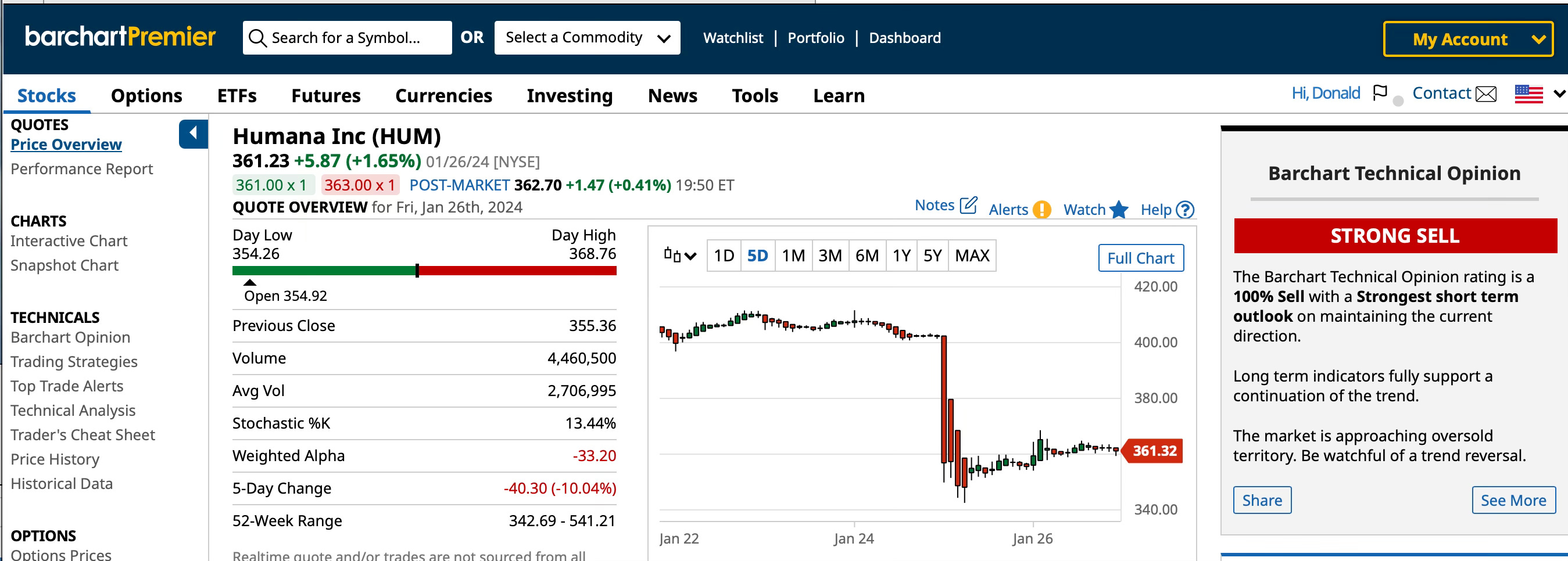Select the MAX chart period
This screenshot has width=1568, height=561.
tap(972, 256)
